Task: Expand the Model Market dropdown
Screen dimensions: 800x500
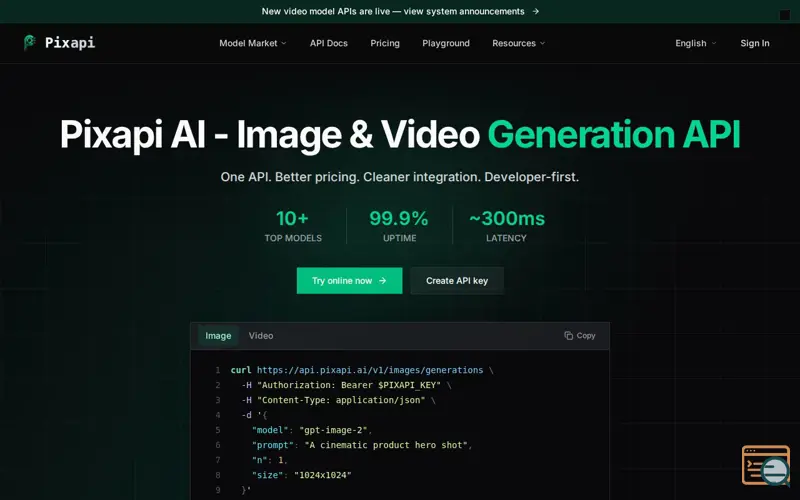Action: tap(253, 43)
